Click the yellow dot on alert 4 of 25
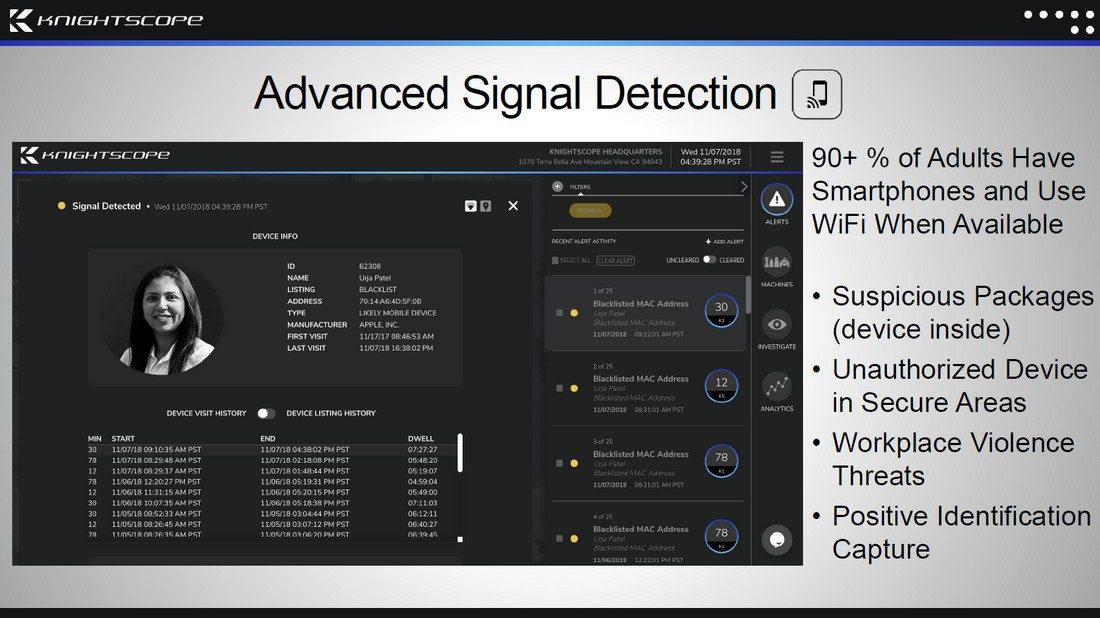The width and height of the screenshot is (1100, 618). click(574, 539)
